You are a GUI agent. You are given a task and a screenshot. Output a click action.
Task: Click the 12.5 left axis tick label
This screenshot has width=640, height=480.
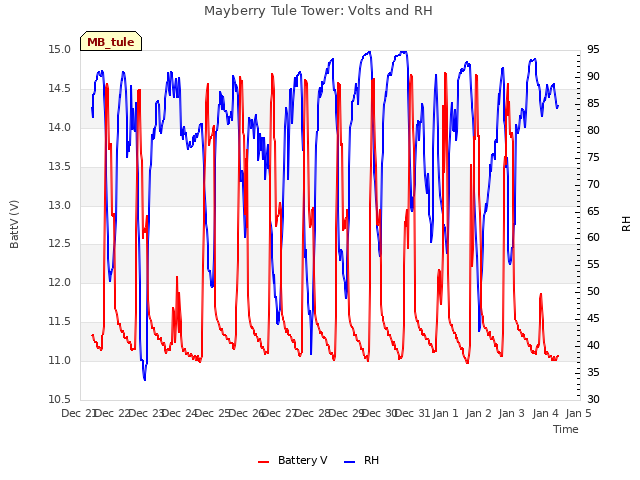(x=59, y=244)
